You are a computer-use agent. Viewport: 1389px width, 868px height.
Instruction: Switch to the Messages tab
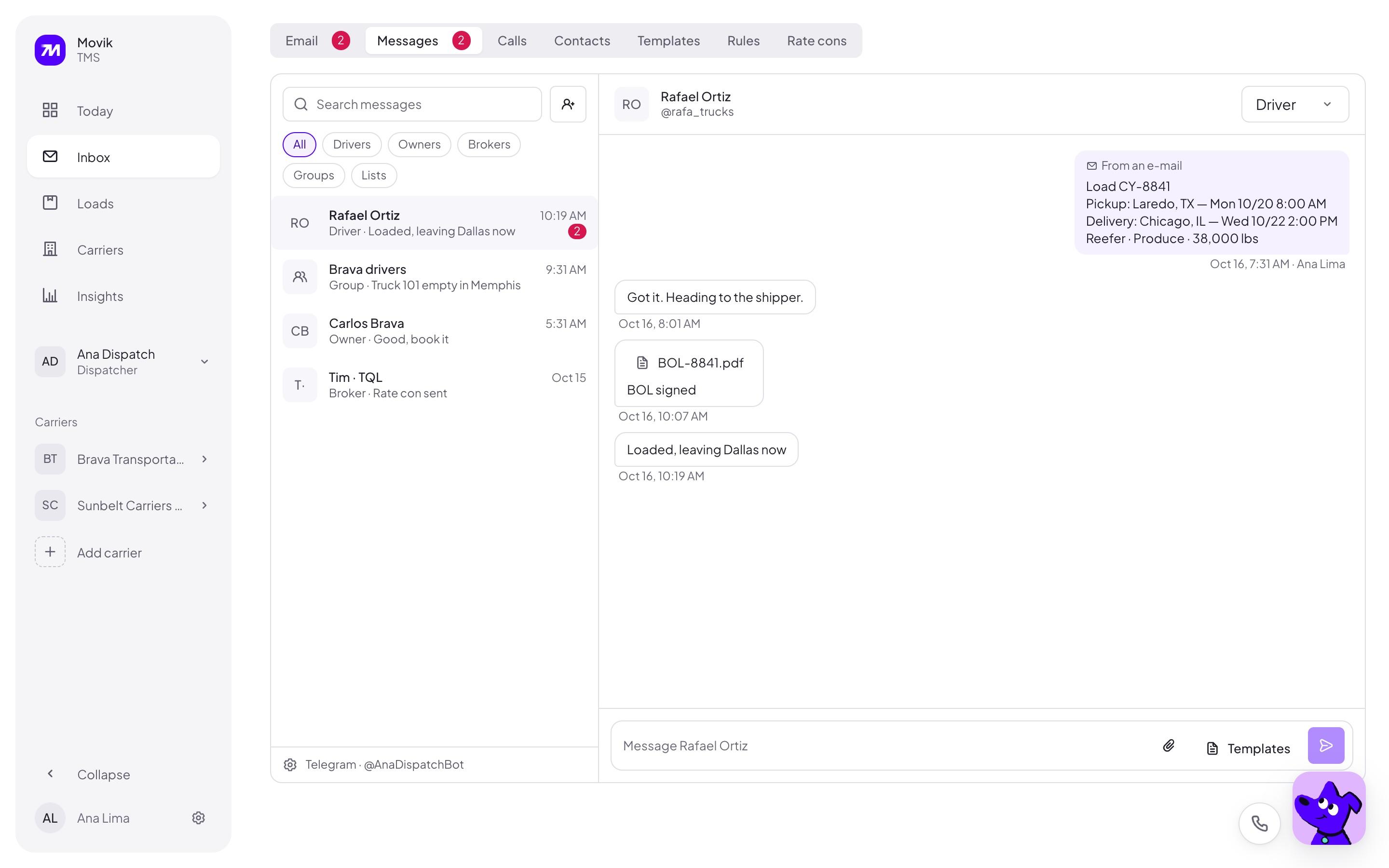coord(423,41)
